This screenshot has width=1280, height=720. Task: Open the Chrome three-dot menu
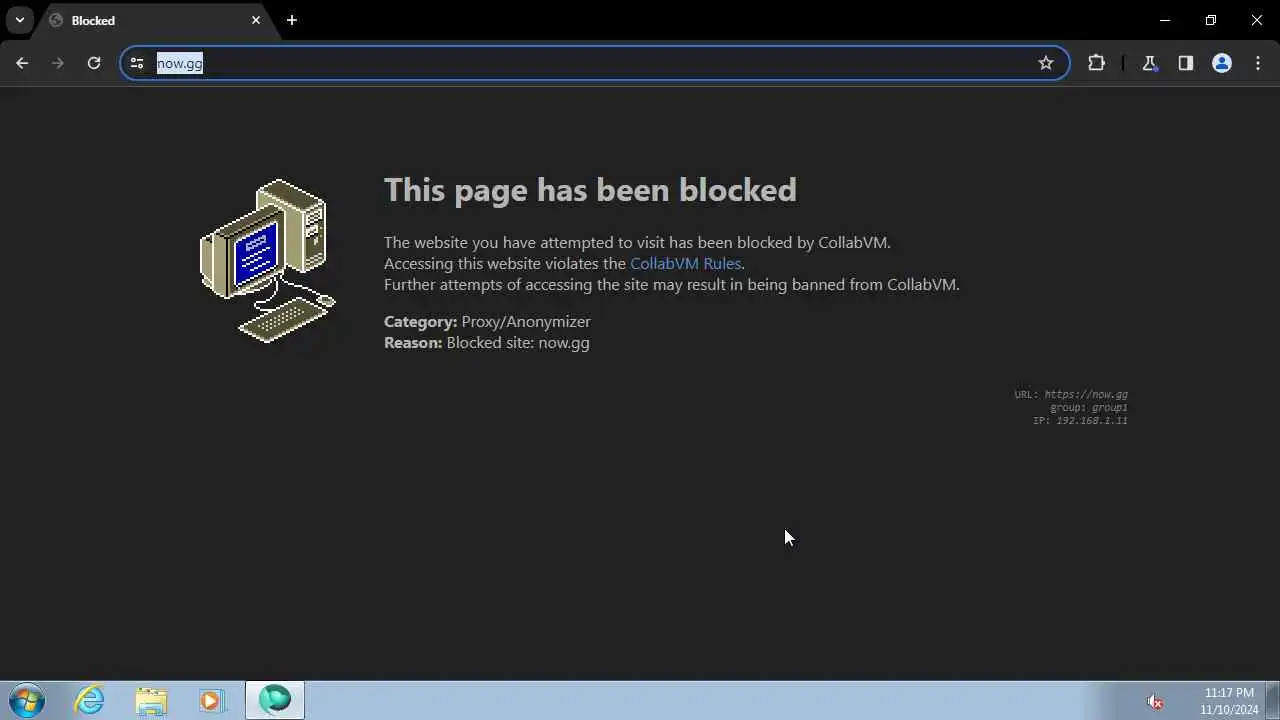1258,63
